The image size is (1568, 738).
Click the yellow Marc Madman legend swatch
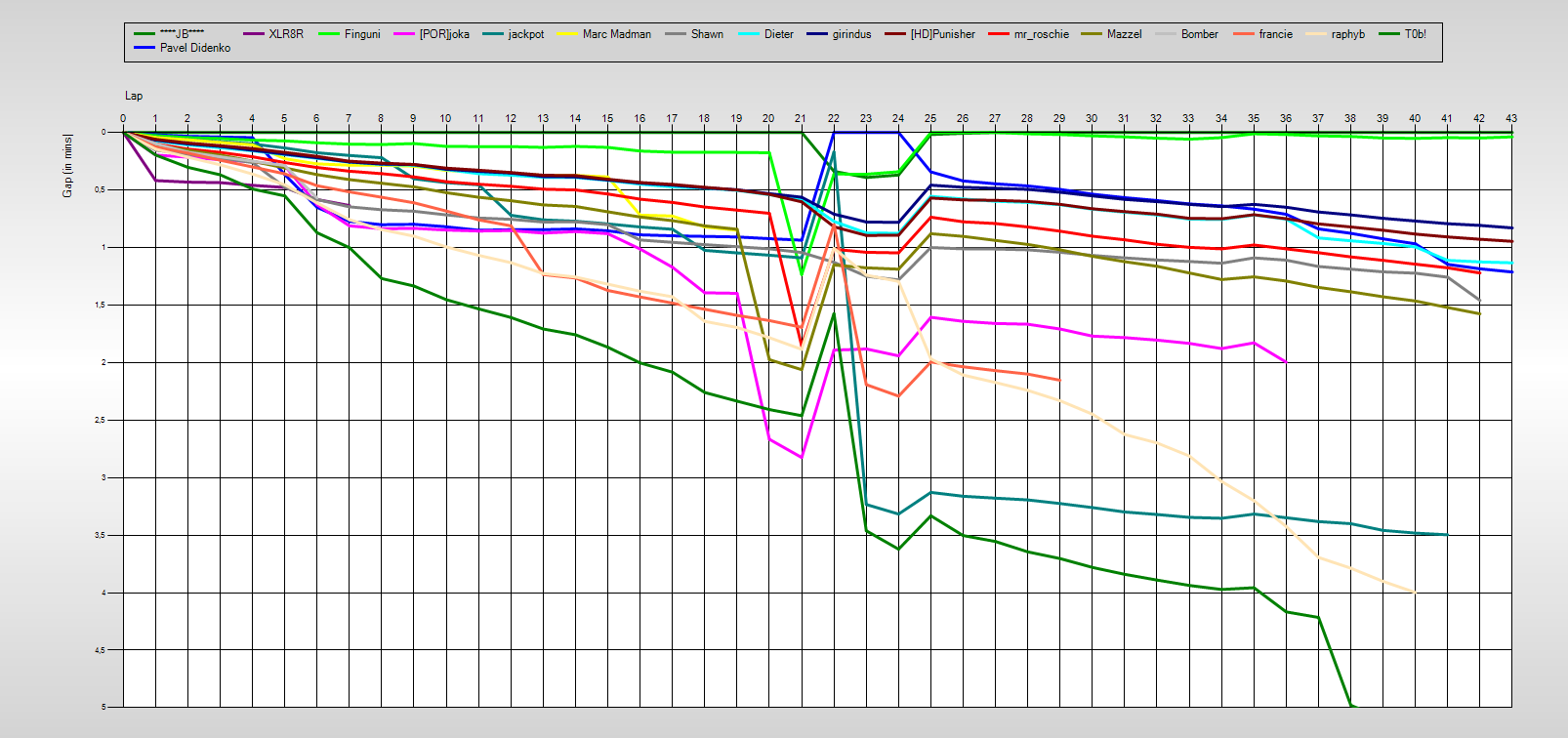(567, 34)
